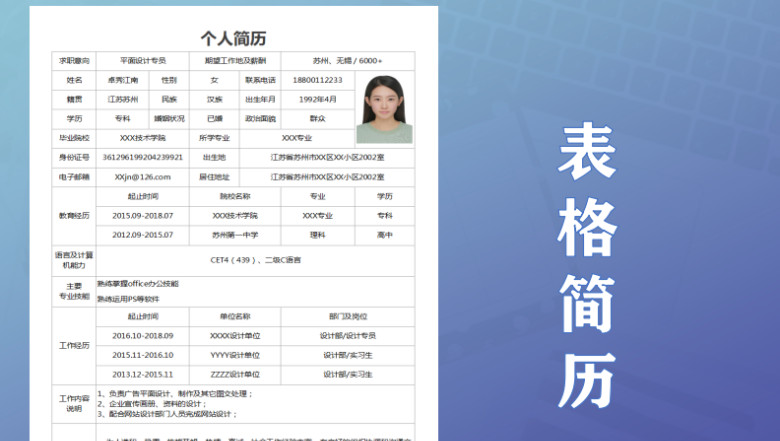Click the "单位名称" column header
This screenshot has height=441, width=780.
[235, 317]
